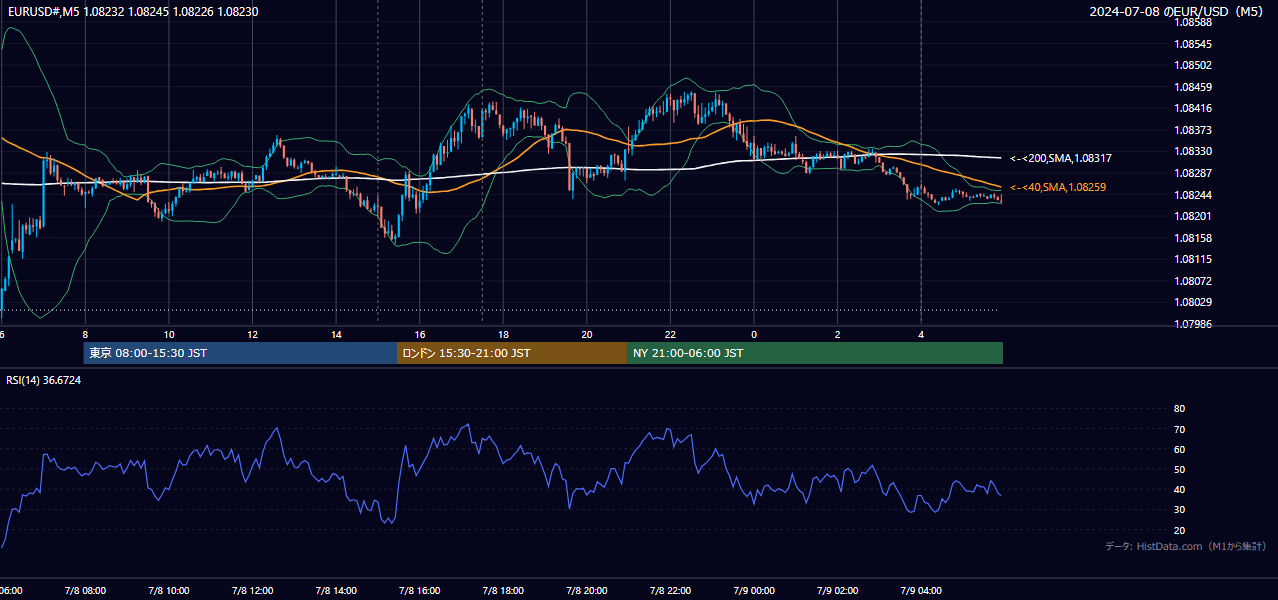The width and height of the screenshot is (1278, 600).
Task: Click price axis value 1.08545
Action: pos(1192,44)
